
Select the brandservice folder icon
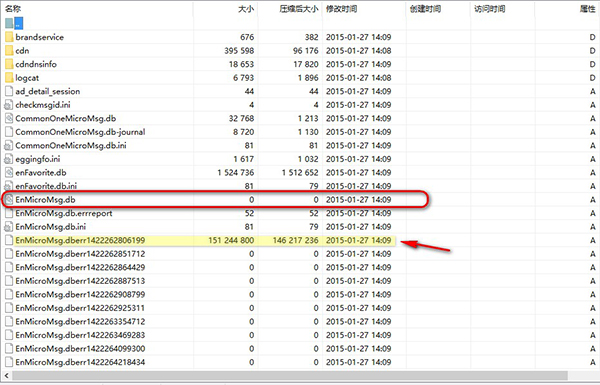9,37
